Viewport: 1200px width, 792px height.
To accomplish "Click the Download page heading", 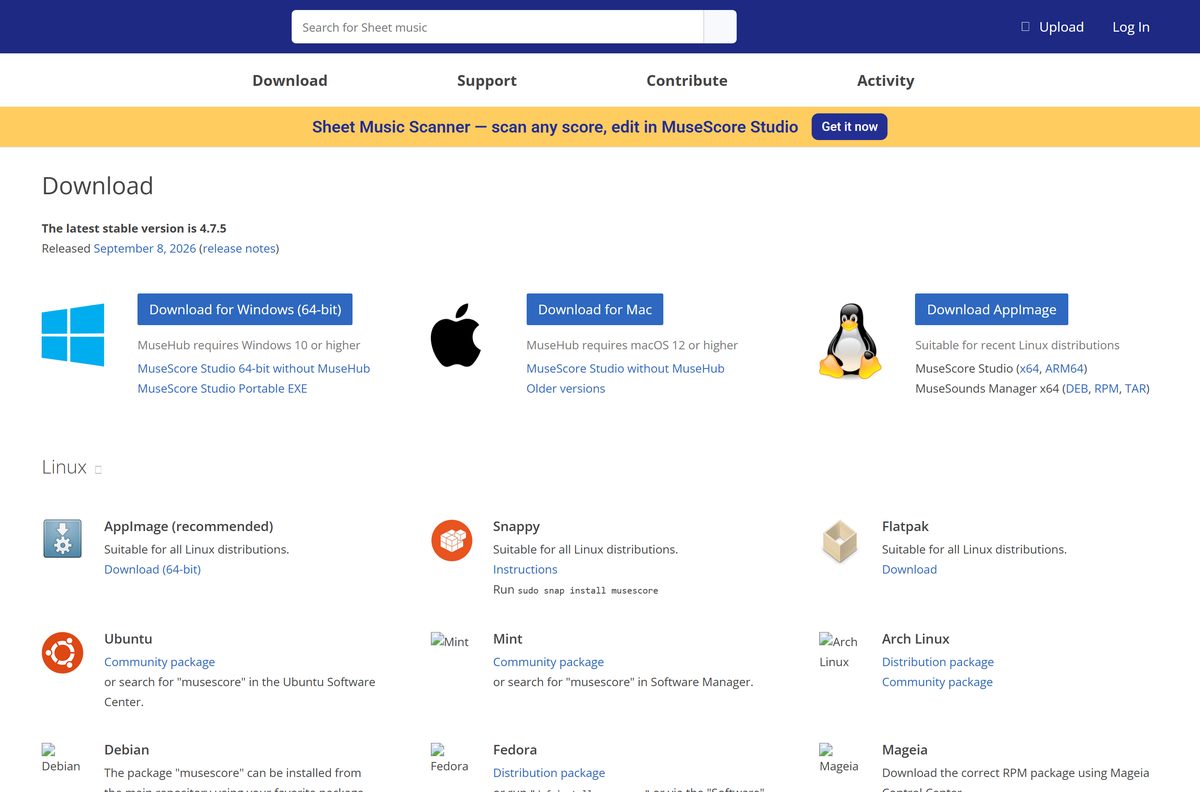I will coord(97,186).
